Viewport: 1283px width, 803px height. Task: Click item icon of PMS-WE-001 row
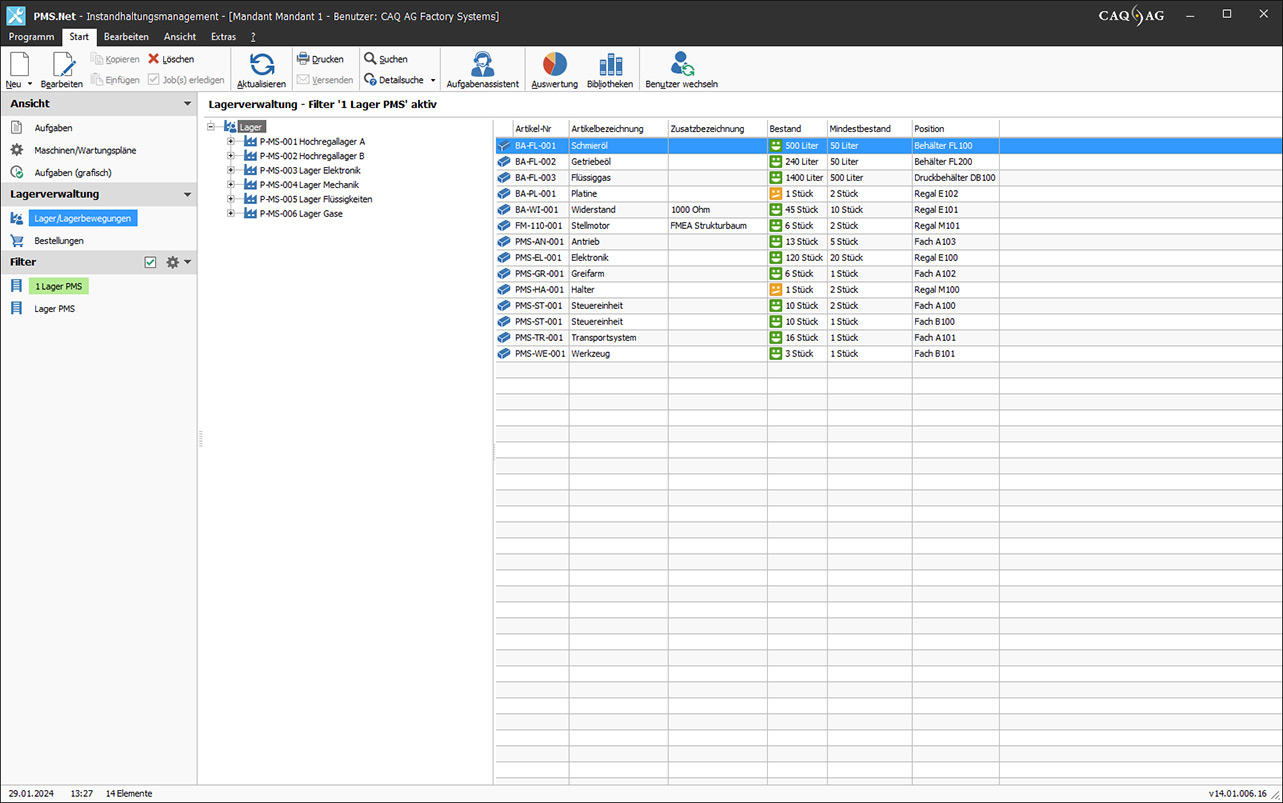click(504, 354)
